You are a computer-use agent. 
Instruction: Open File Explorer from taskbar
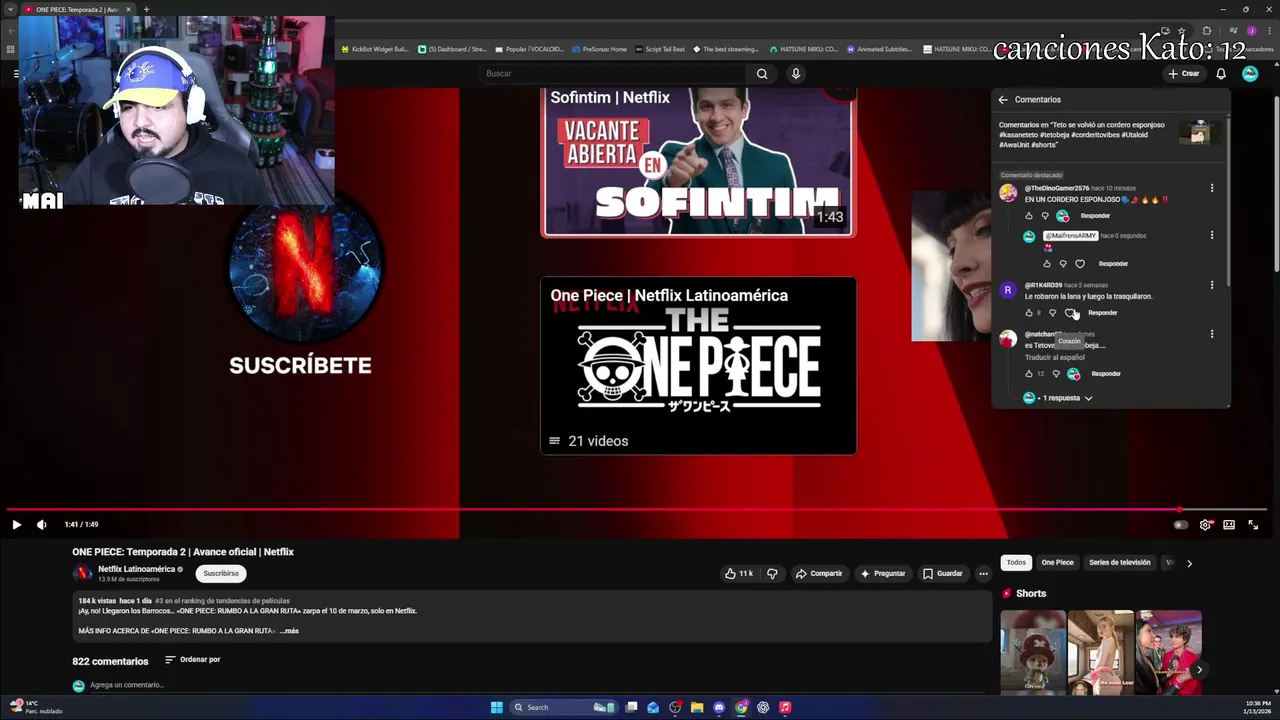(697, 707)
